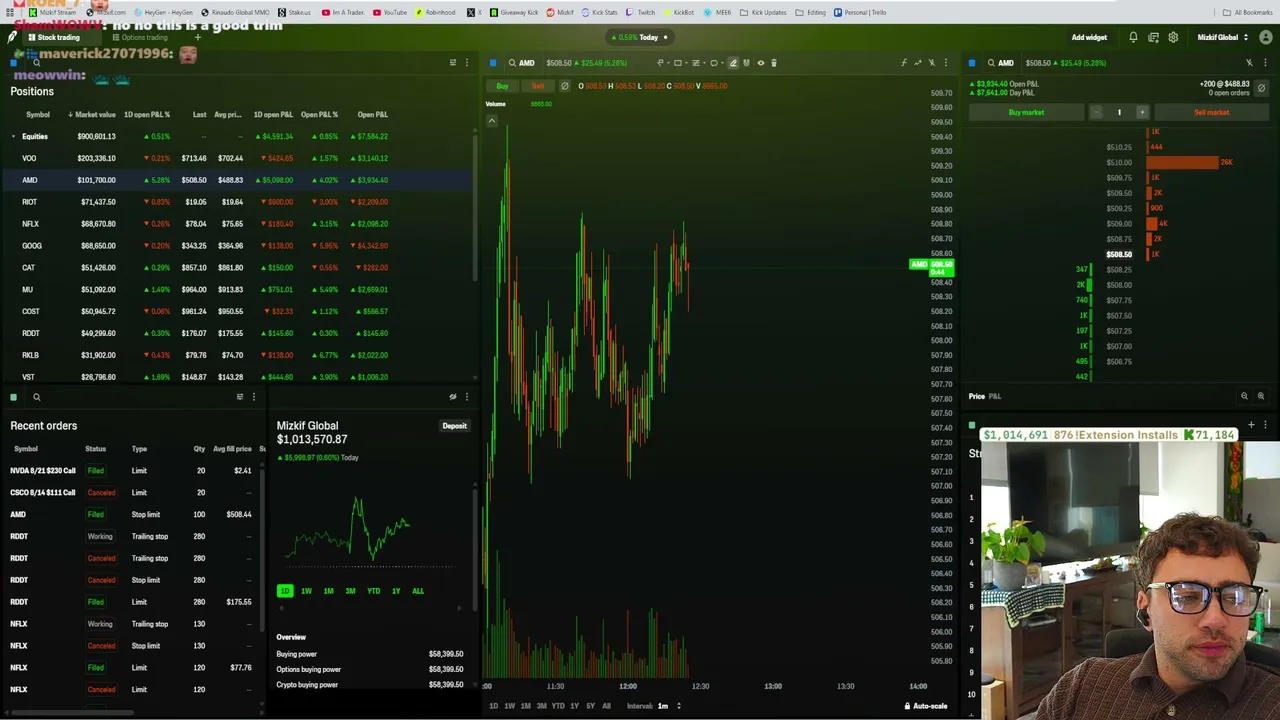Image resolution: width=1280 pixels, height=720 pixels.
Task: Open the settings gear in top bar
Action: (x=1173, y=37)
